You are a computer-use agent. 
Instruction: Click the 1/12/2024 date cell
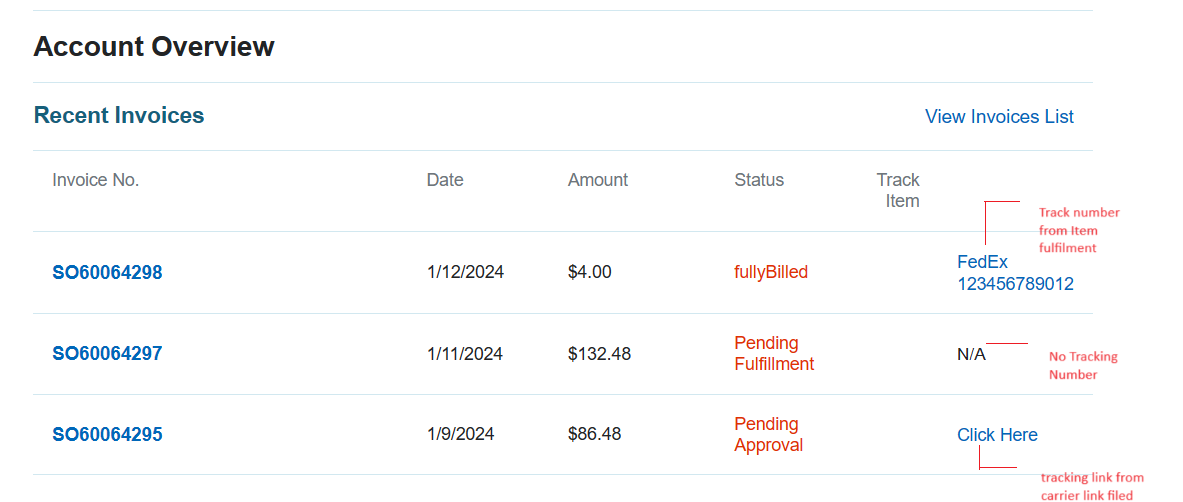[465, 272]
